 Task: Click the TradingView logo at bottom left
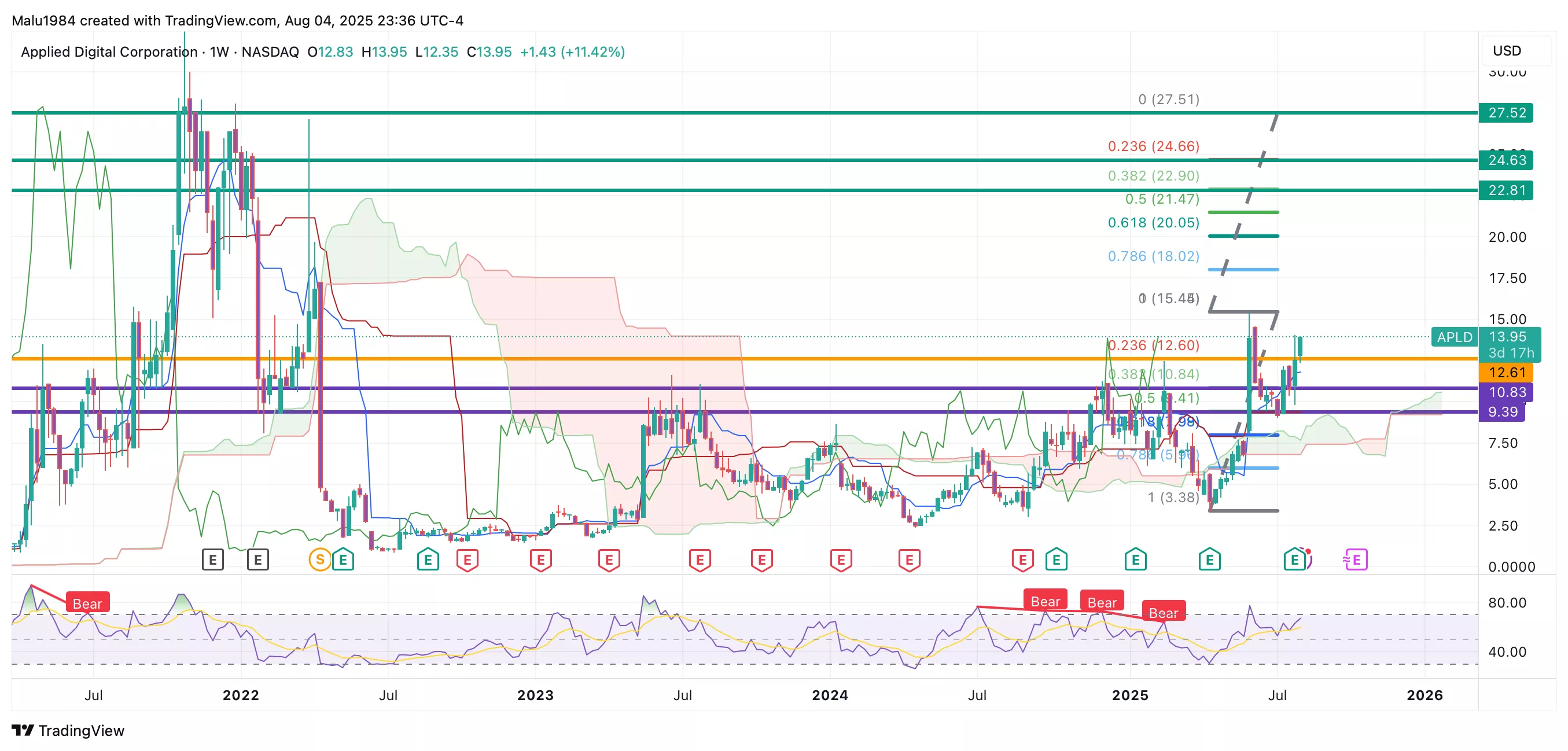click(x=68, y=730)
